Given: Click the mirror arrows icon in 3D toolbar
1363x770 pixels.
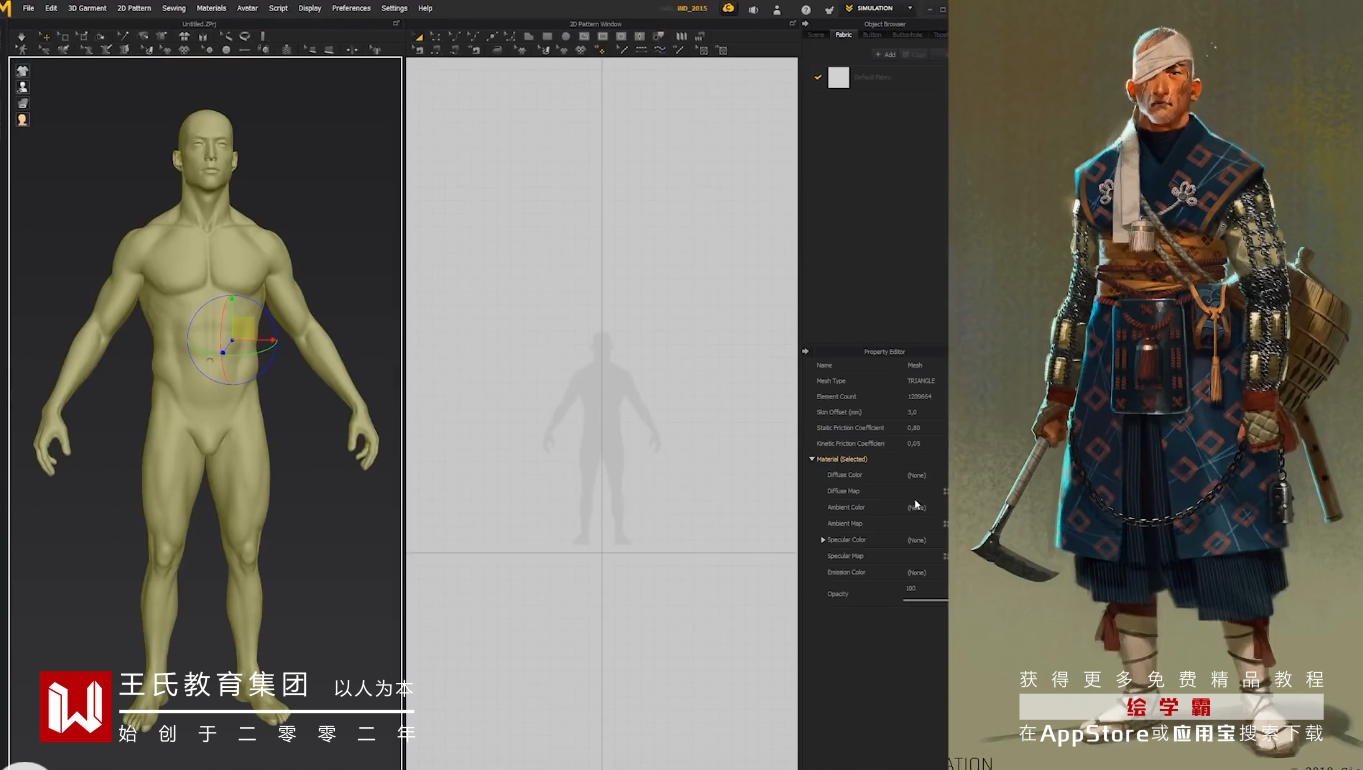Looking at the screenshot, I should coord(351,50).
